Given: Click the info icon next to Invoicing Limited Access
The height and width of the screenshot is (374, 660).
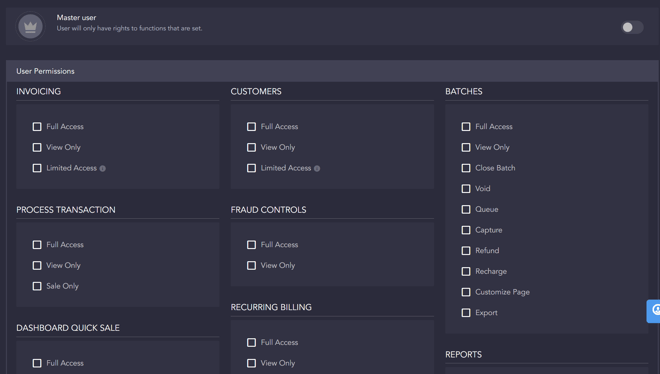Looking at the screenshot, I should click(x=102, y=168).
